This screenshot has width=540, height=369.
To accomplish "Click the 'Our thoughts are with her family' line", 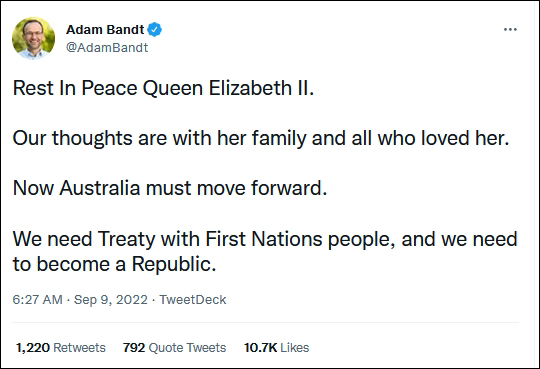I will click(261, 138).
